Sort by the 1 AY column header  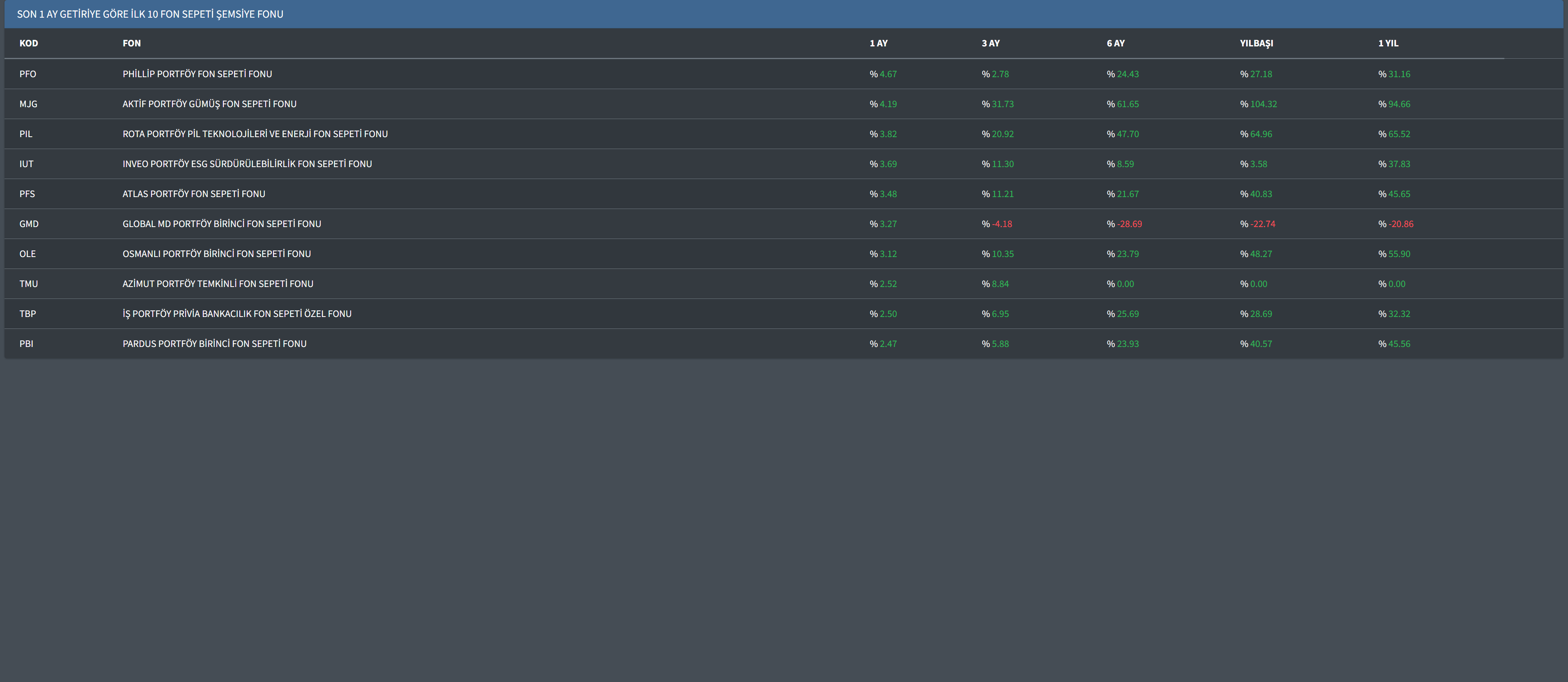[878, 43]
